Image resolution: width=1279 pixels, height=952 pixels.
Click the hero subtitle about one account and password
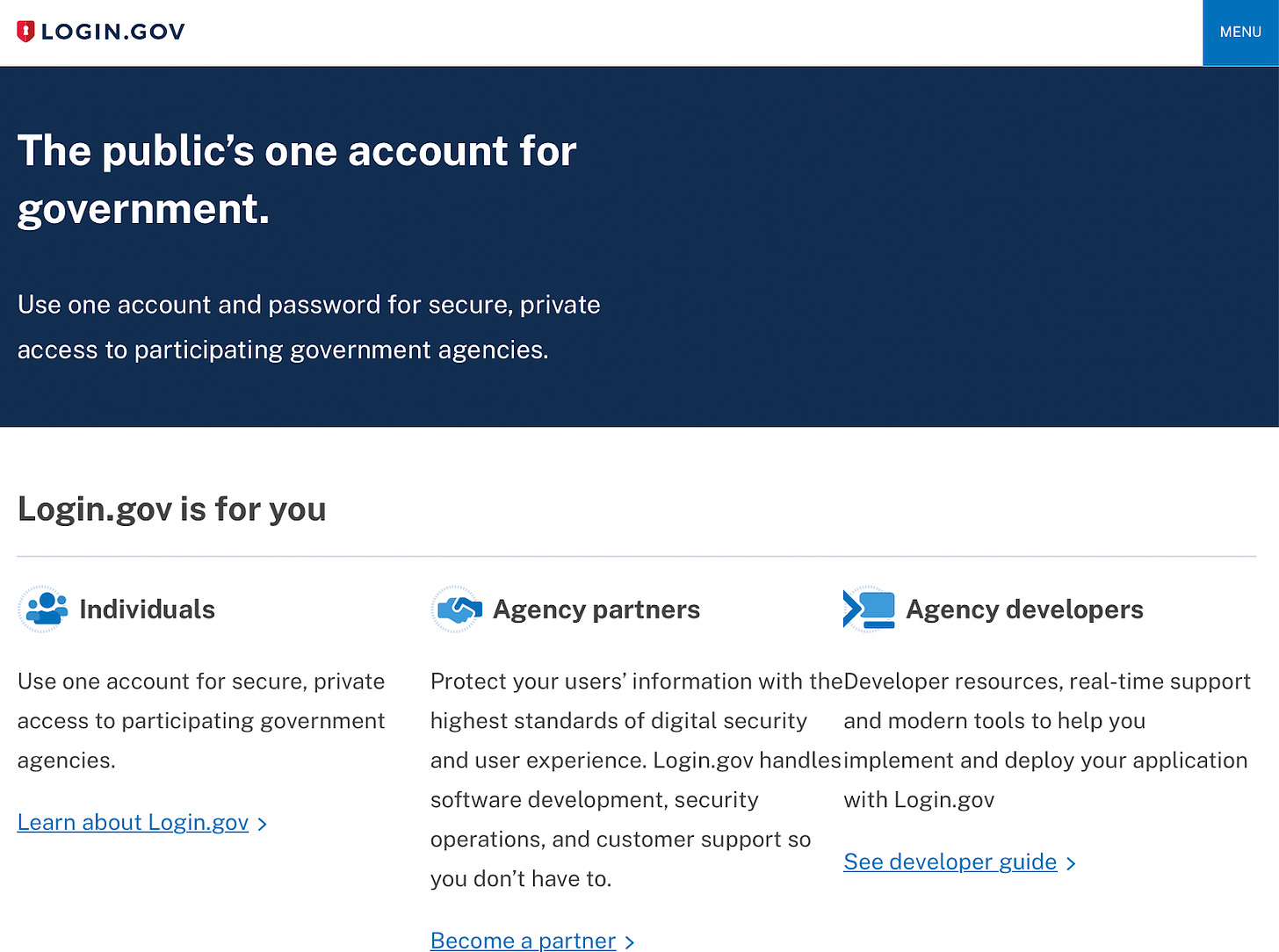tap(309, 327)
